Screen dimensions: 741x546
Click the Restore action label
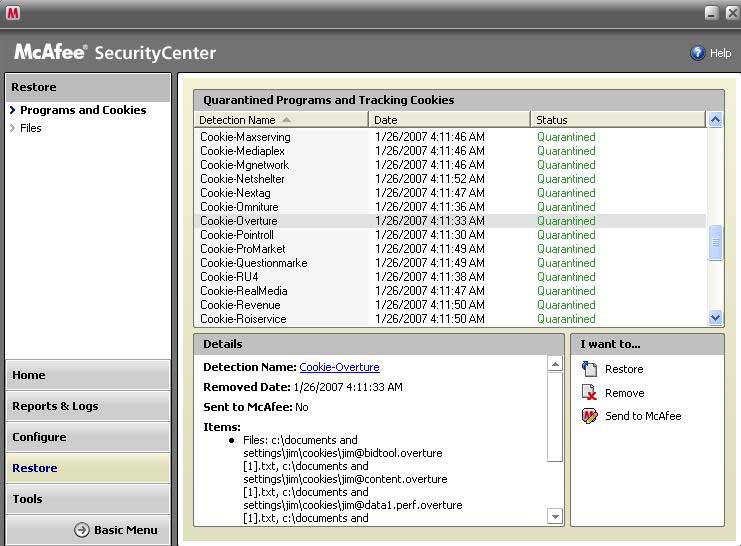click(624, 369)
